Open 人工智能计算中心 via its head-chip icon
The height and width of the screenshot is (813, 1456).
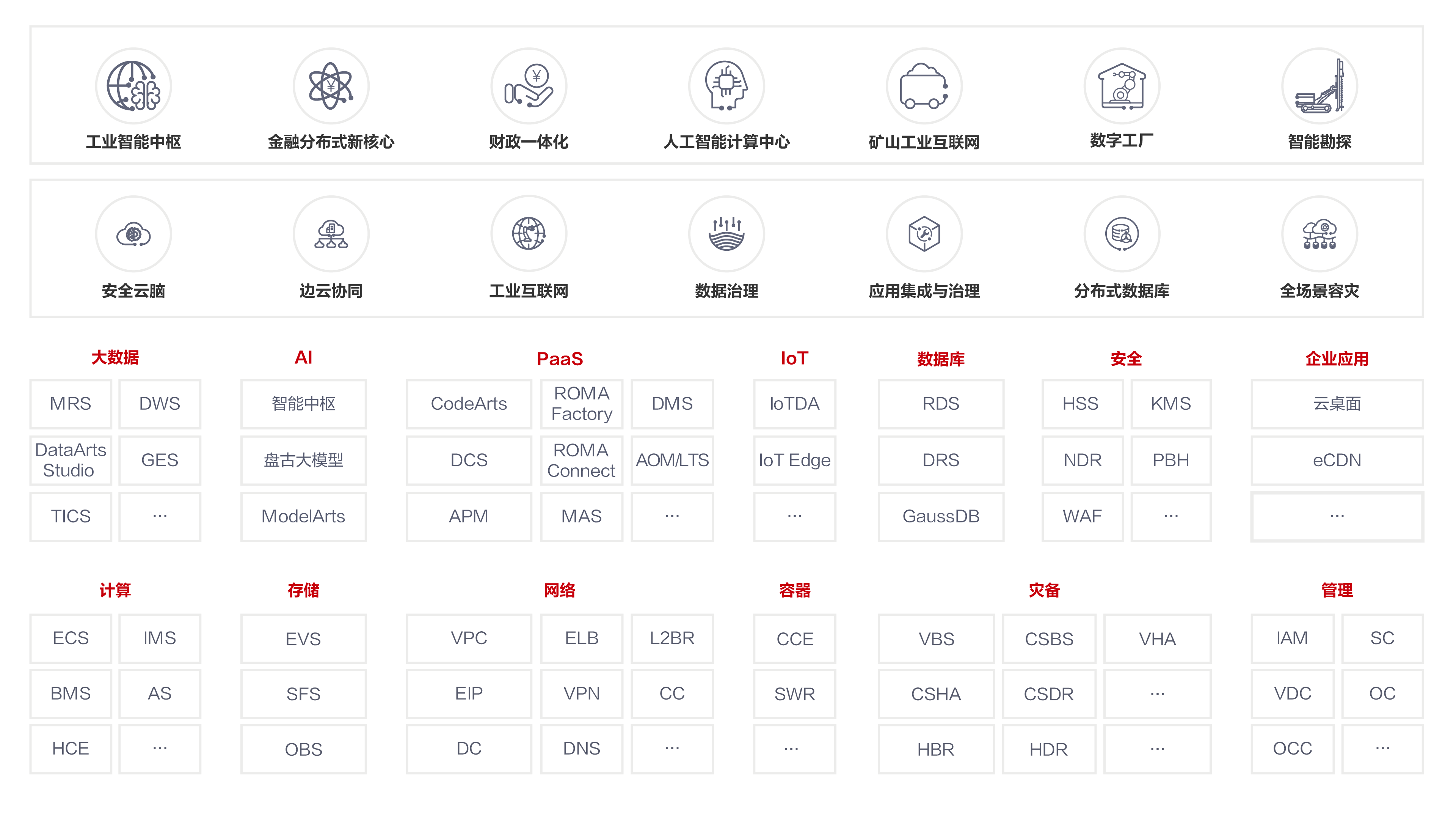[726, 86]
